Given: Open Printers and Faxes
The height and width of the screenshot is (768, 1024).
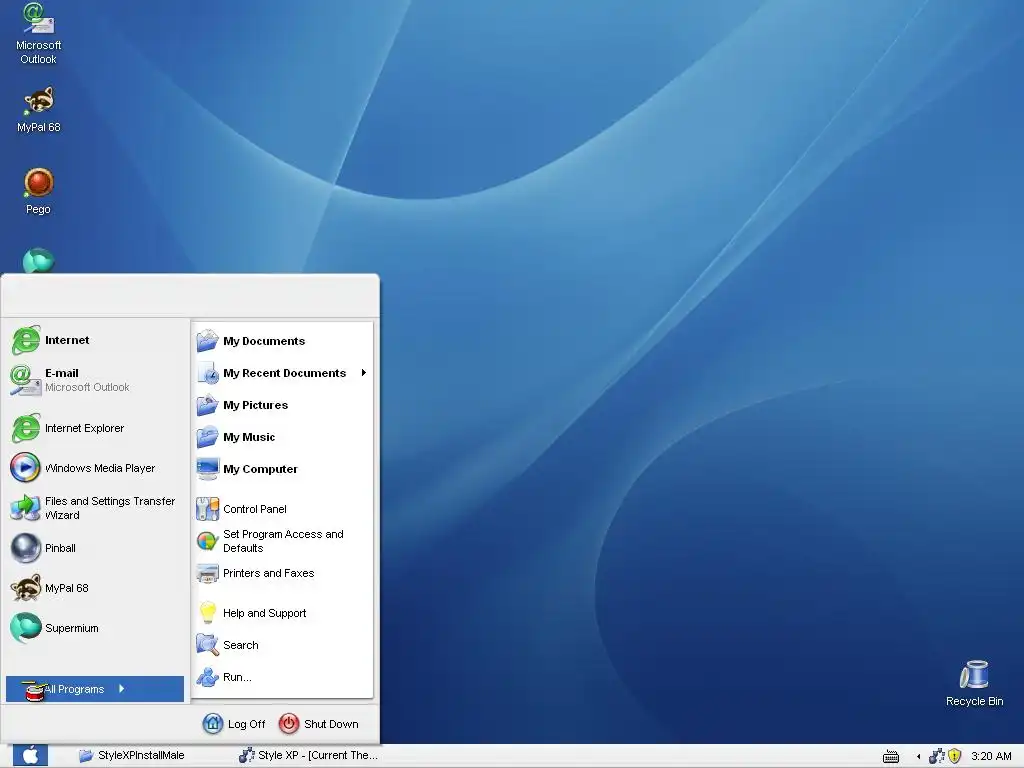Looking at the screenshot, I should tap(256, 573).
